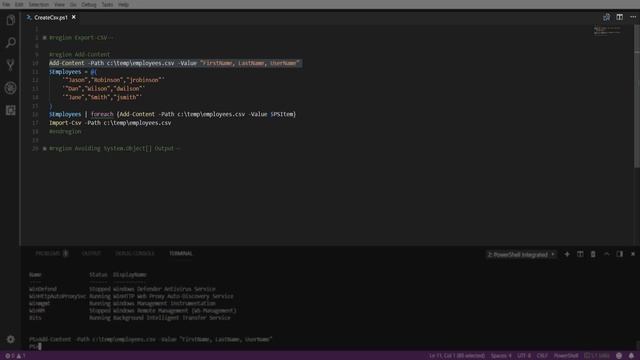Open notifications bell in status bar
Image resolution: width=640 pixels, height=360 pixels.
click(x=631, y=356)
